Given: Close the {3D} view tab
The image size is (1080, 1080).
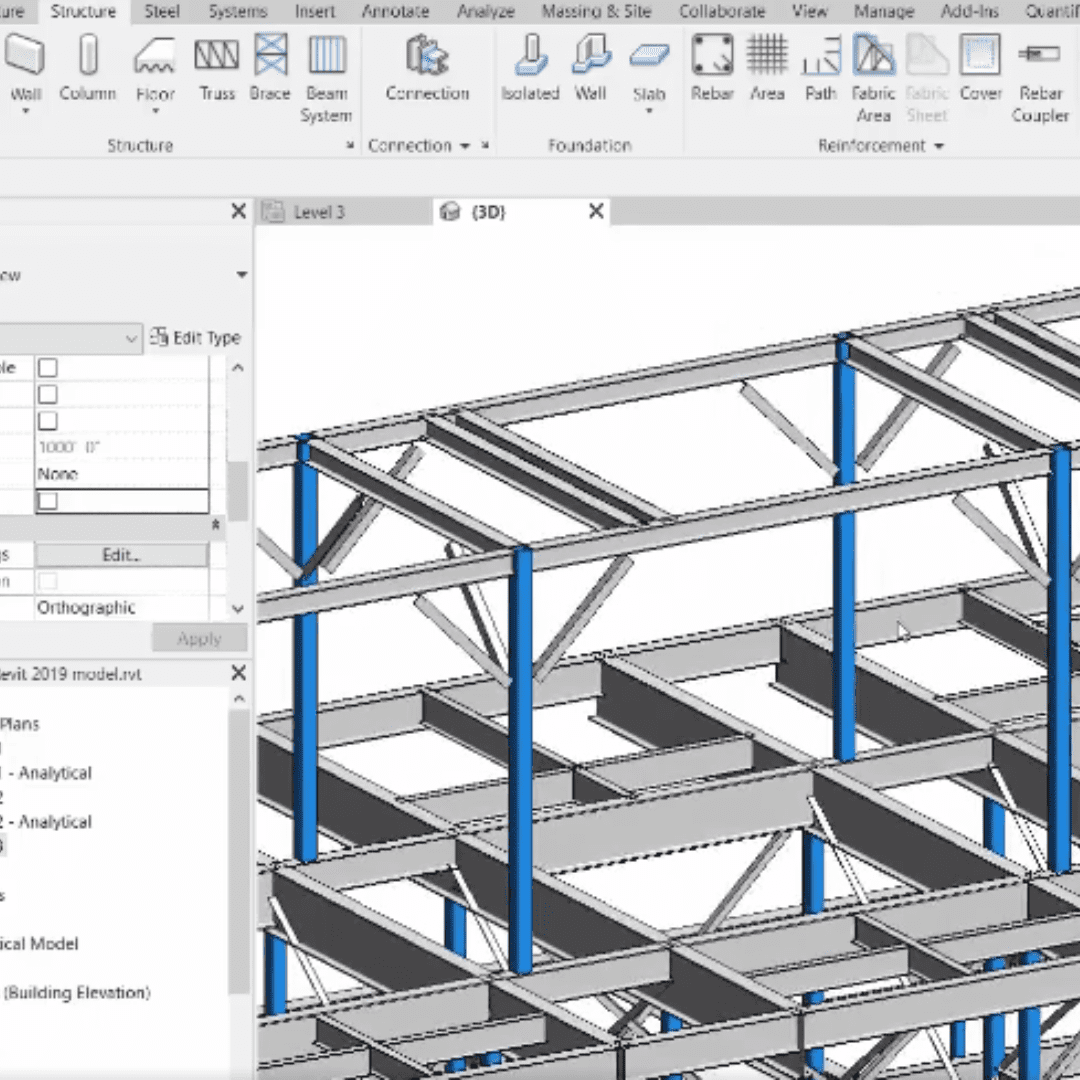Looking at the screenshot, I should point(596,211).
